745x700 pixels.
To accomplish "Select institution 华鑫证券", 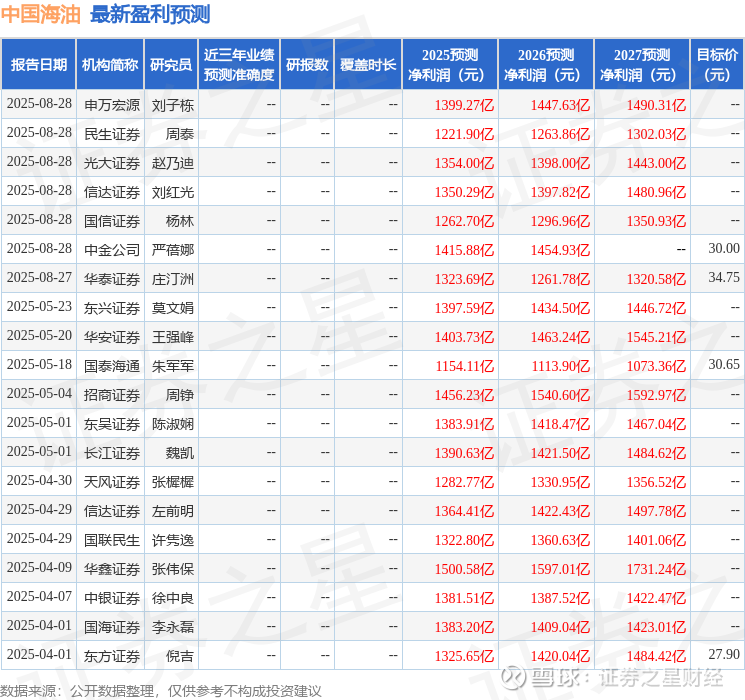I will click(x=112, y=569).
